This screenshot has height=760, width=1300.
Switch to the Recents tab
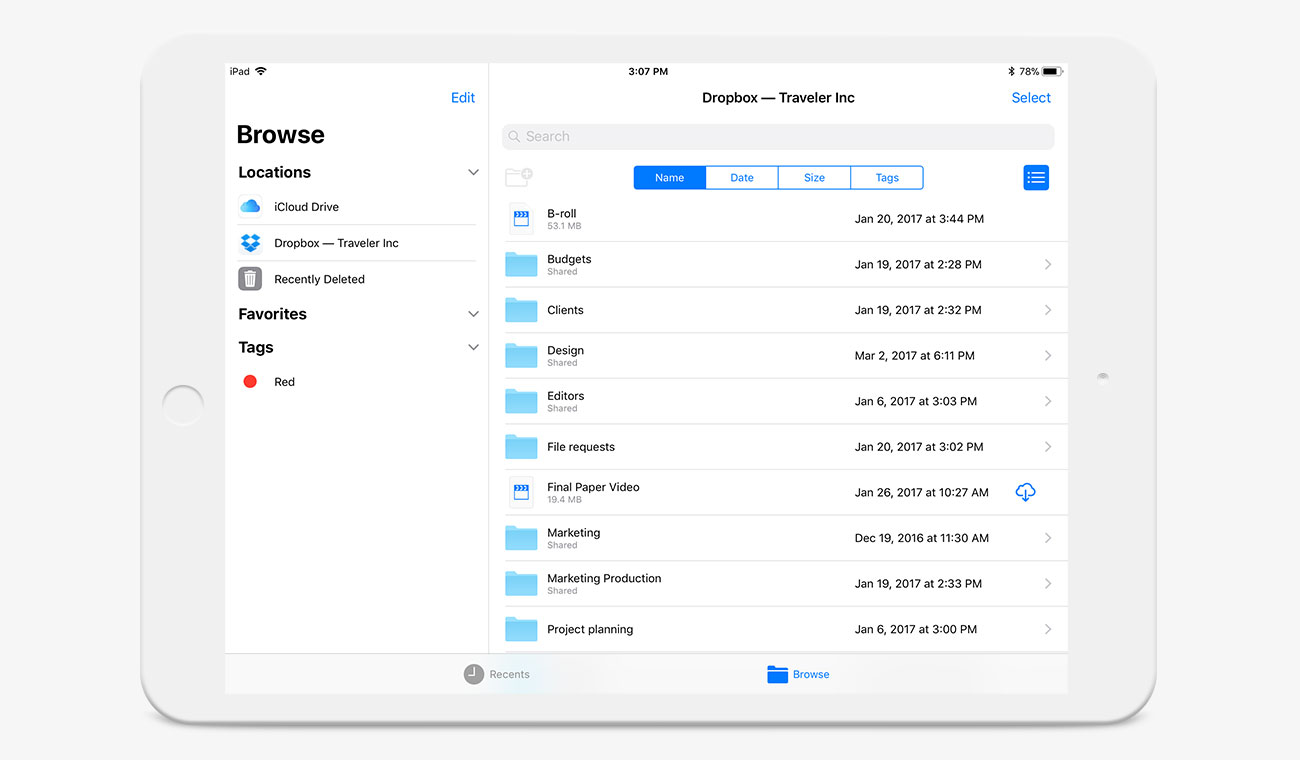497,675
